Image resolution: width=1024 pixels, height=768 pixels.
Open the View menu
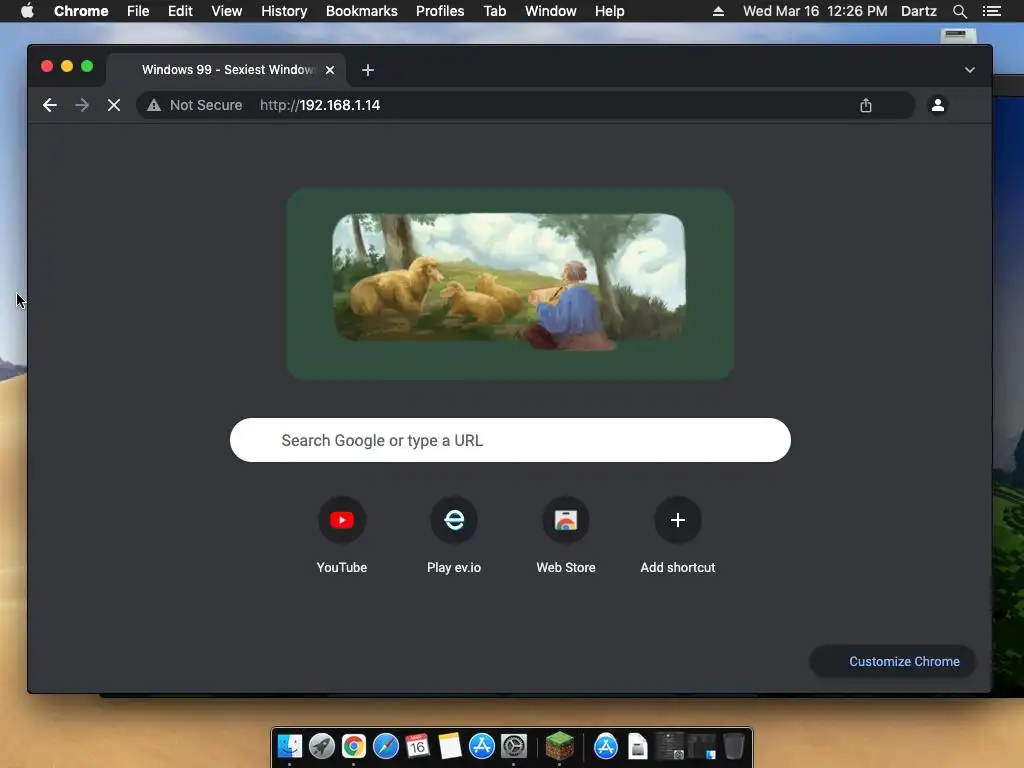[x=227, y=11]
